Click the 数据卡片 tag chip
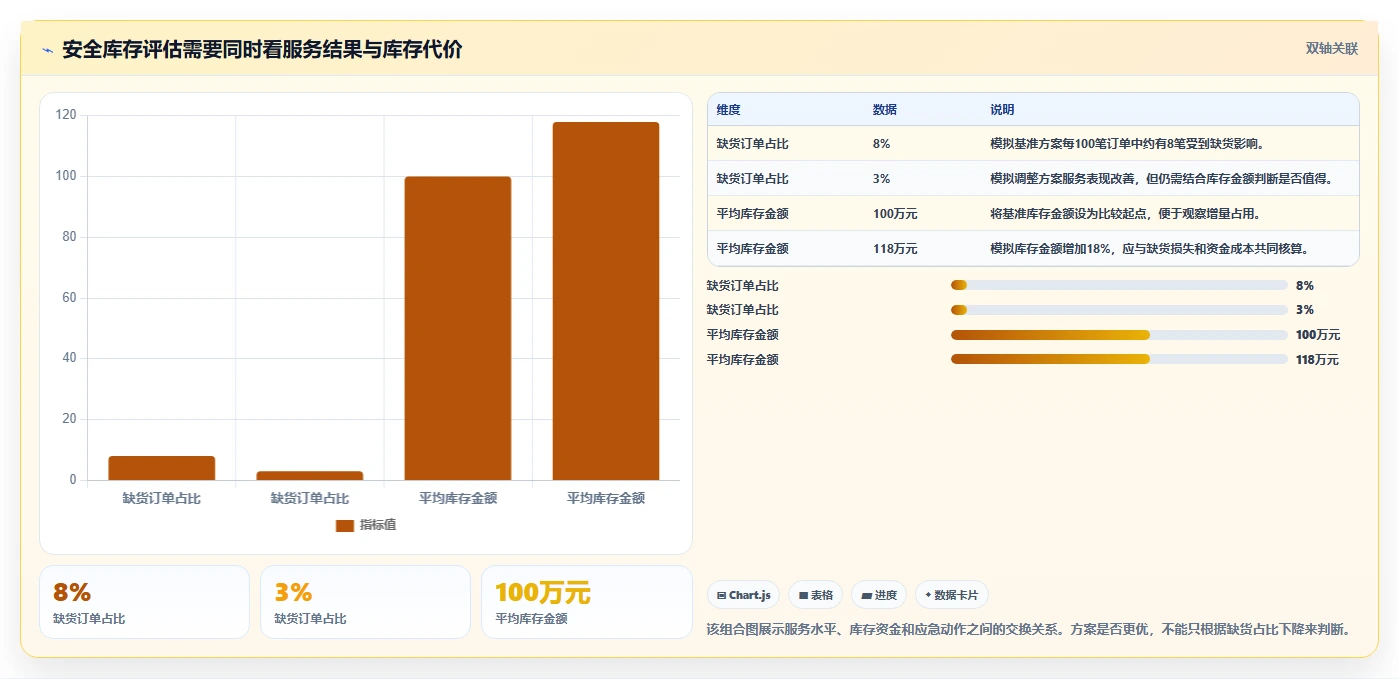Viewport: 1399px width, 679px height. (952, 595)
